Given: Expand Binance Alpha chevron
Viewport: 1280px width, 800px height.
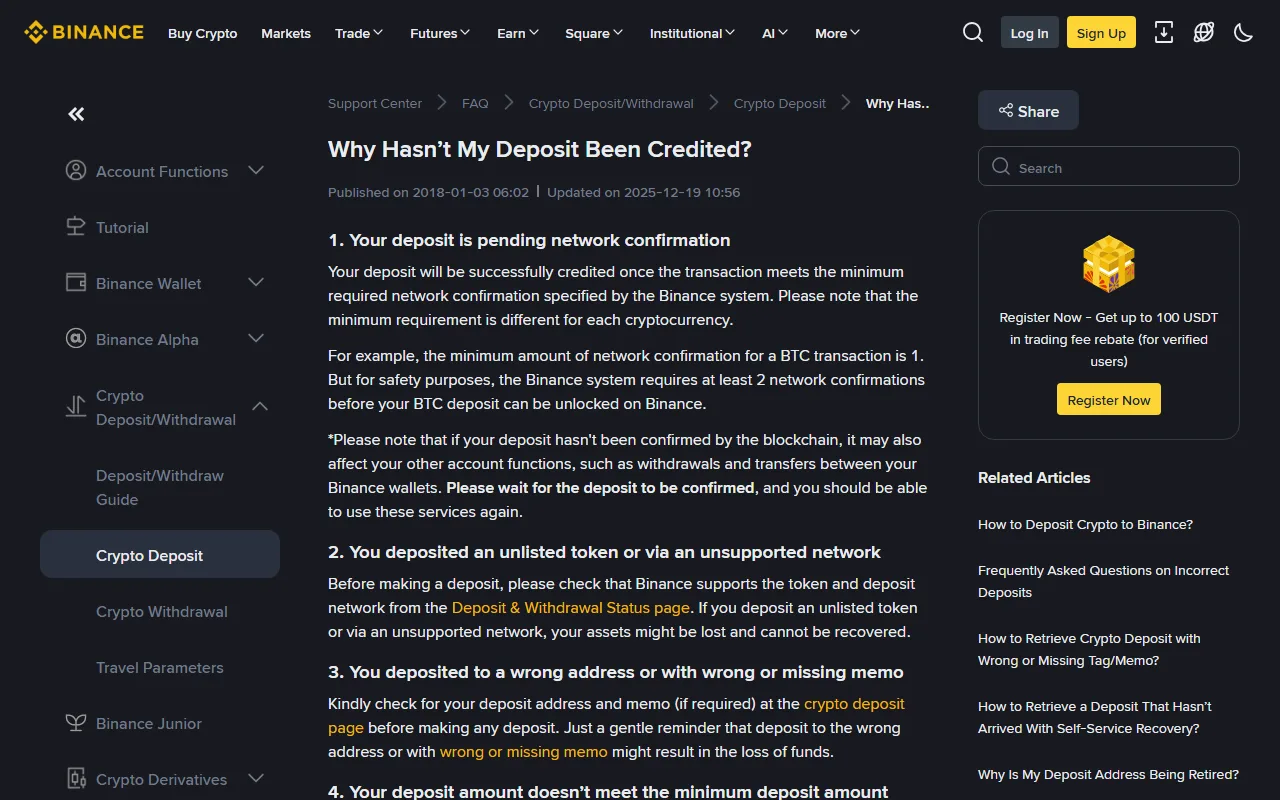Looking at the screenshot, I should (x=256, y=339).
